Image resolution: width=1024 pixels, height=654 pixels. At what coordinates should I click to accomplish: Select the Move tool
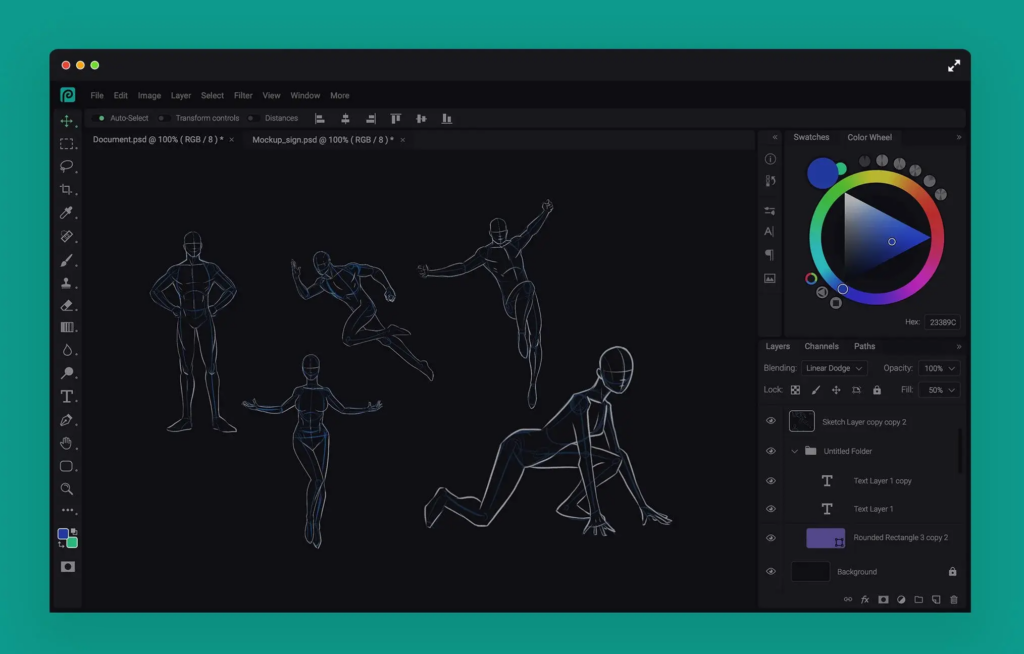(67, 121)
